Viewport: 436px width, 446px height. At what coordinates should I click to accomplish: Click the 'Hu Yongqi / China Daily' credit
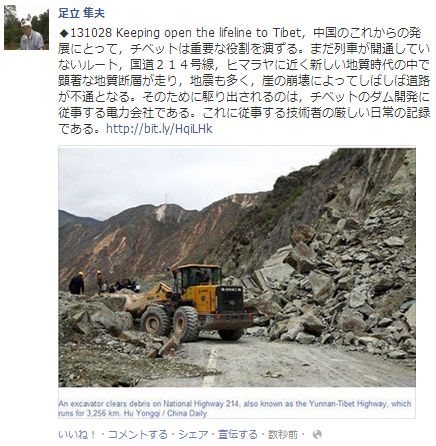pos(164,413)
